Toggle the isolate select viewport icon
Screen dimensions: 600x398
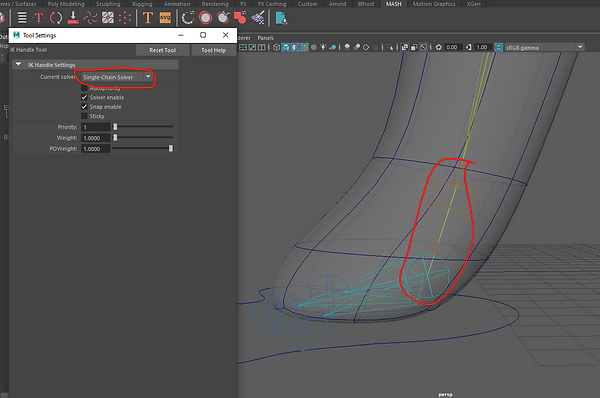[390, 47]
